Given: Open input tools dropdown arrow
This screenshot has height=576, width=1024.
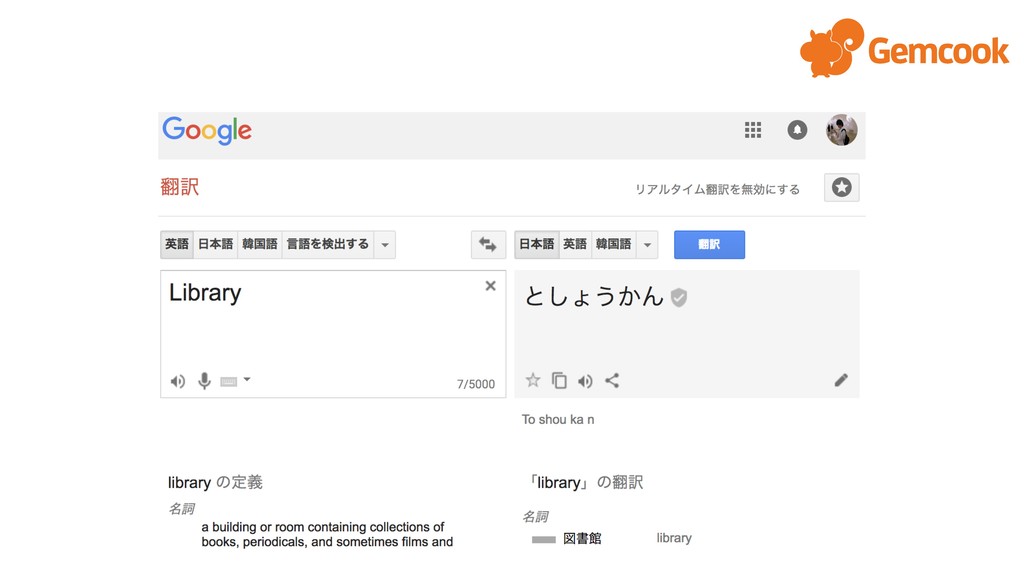Looking at the screenshot, I should (247, 379).
